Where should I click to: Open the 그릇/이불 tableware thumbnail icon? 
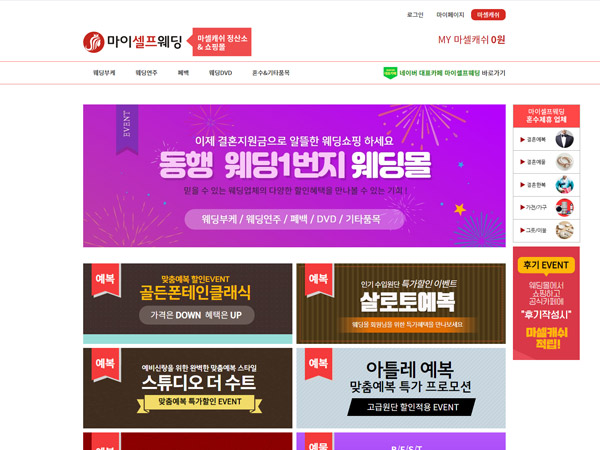coord(564,231)
